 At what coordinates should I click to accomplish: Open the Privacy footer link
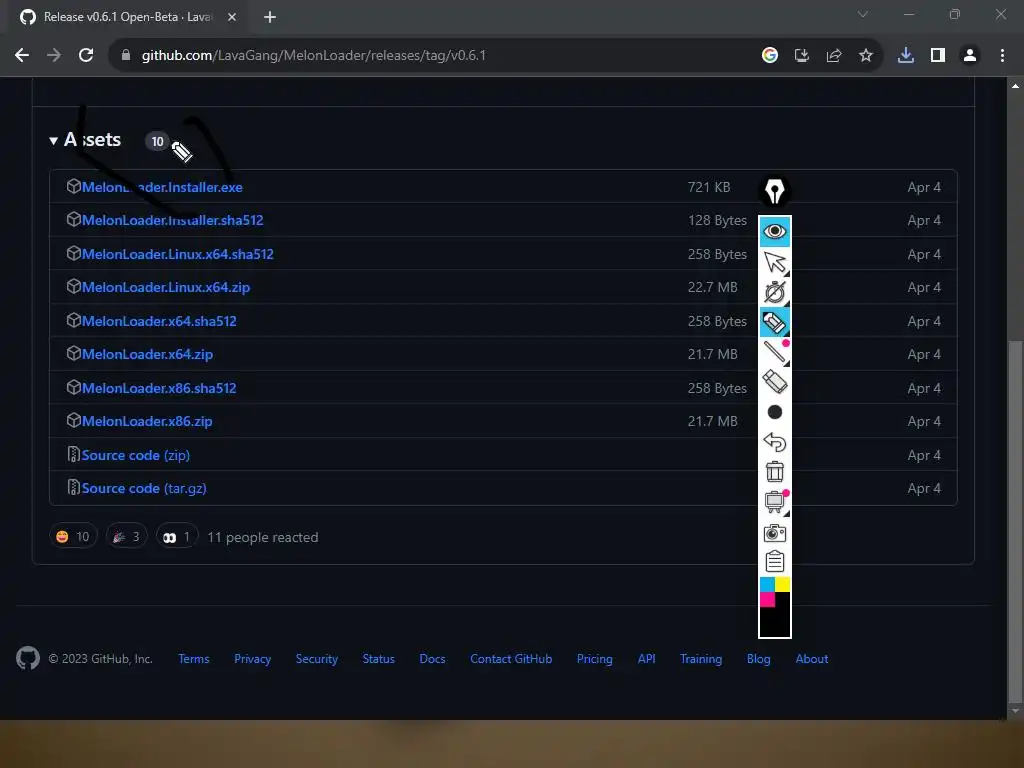pos(253,659)
